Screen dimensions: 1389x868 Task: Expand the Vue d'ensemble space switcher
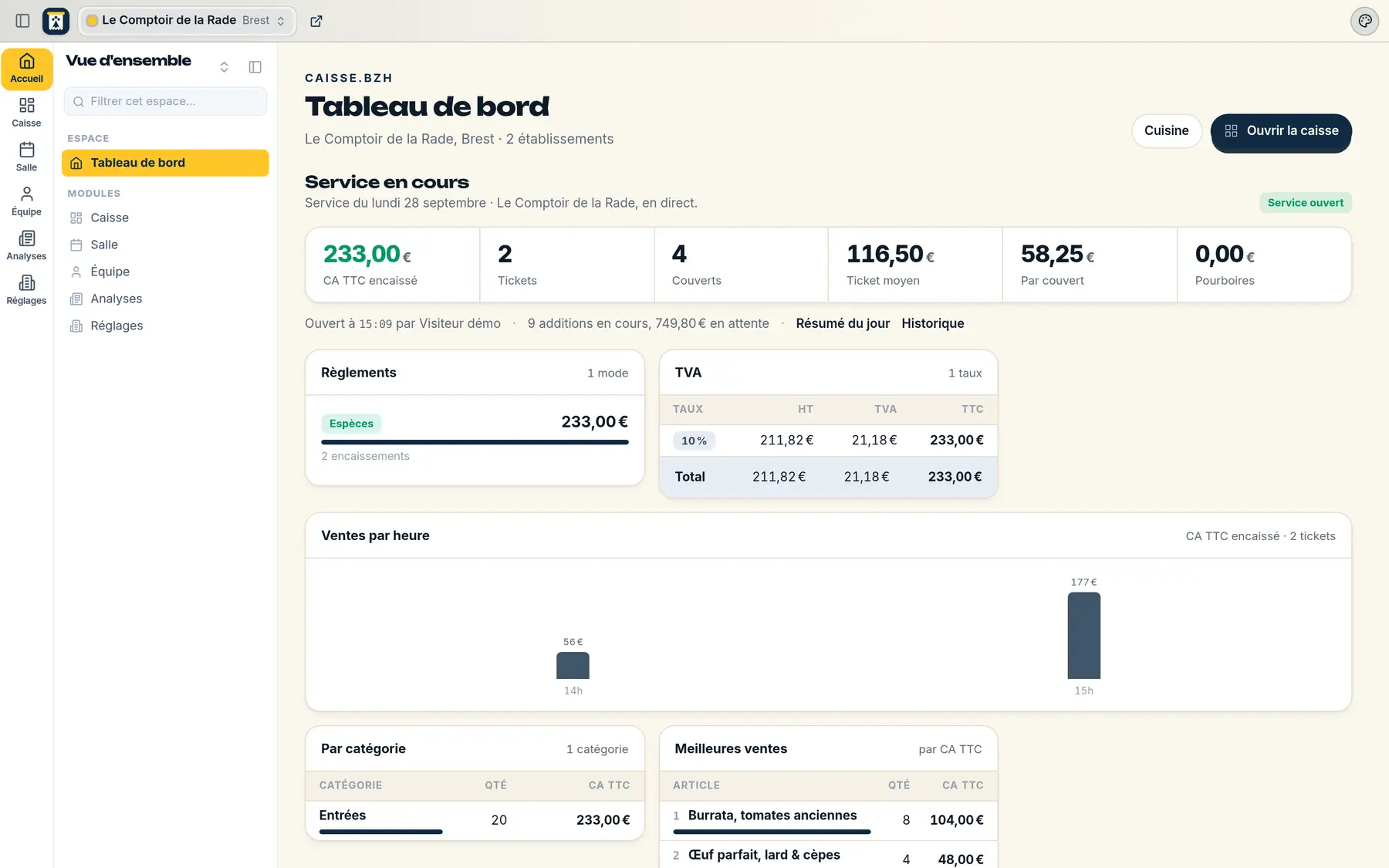click(x=225, y=67)
